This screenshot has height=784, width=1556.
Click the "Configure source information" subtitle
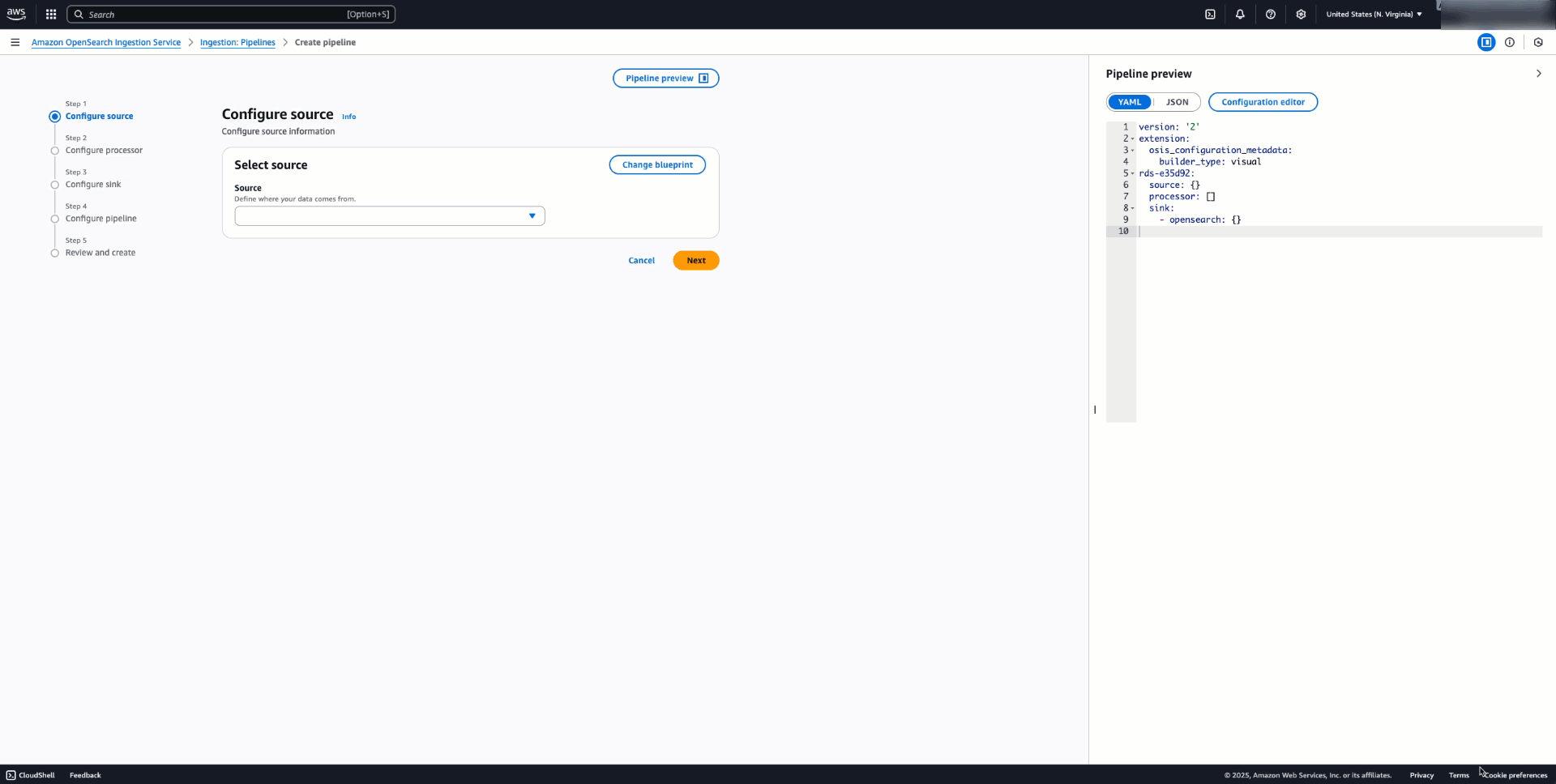click(x=278, y=131)
